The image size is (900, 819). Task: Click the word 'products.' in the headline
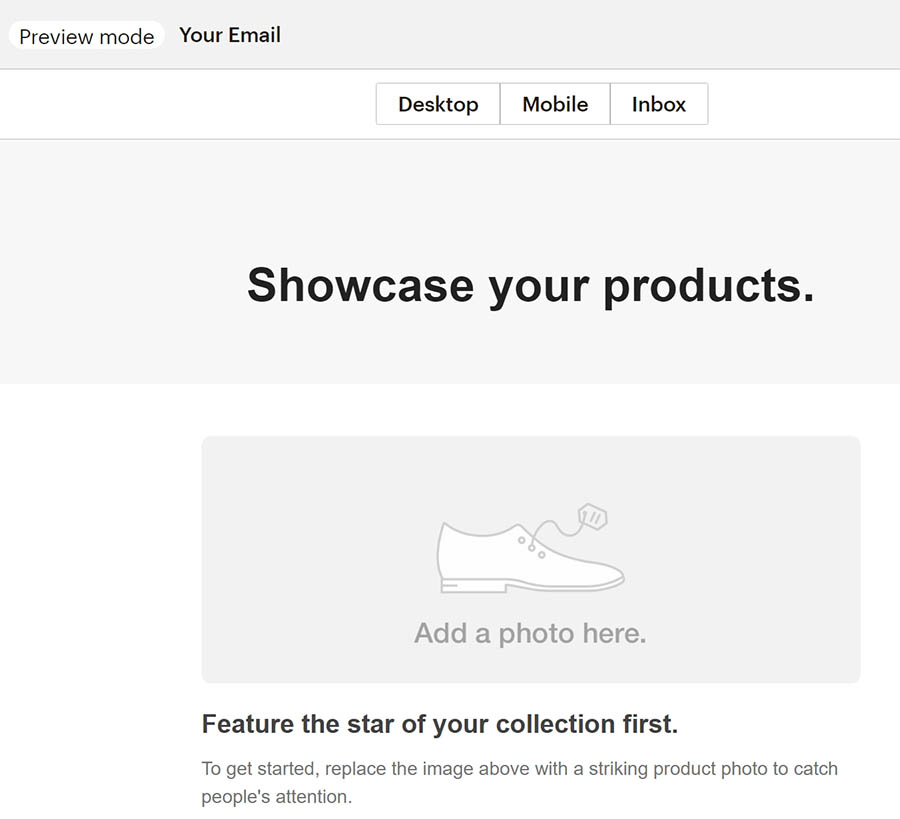click(708, 285)
